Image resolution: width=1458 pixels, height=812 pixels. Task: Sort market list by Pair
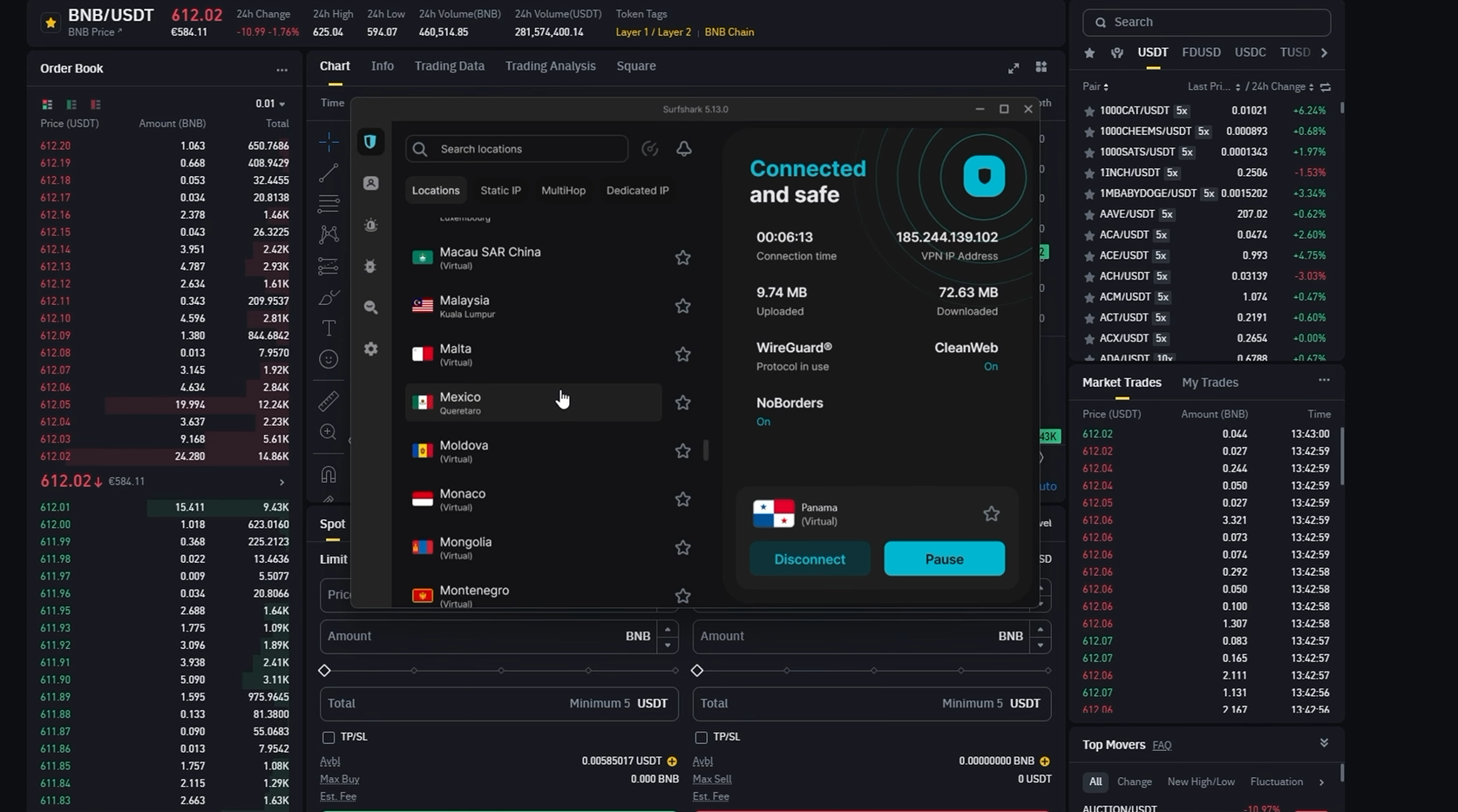click(1095, 87)
